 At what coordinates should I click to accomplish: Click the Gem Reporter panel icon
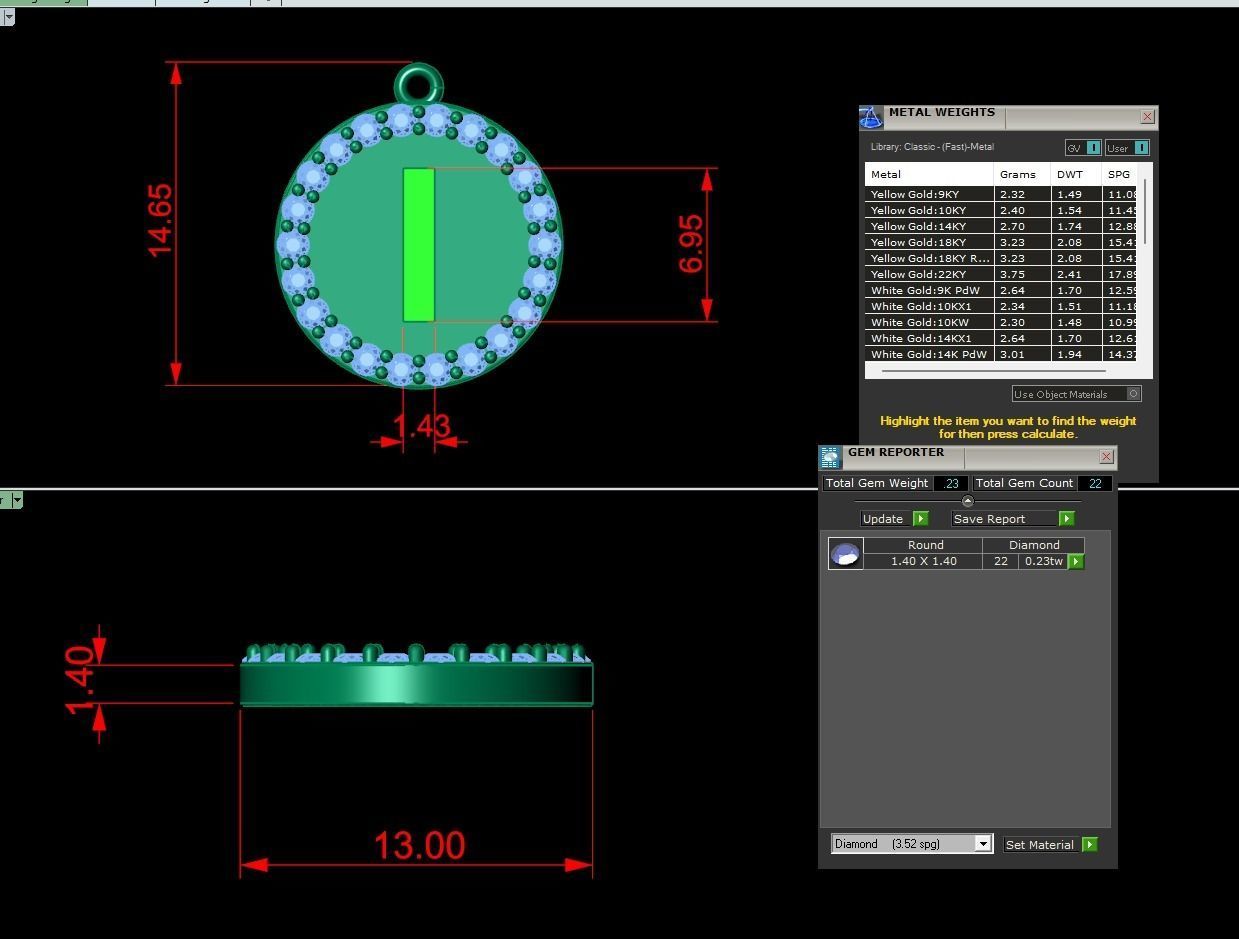pos(830,457)
